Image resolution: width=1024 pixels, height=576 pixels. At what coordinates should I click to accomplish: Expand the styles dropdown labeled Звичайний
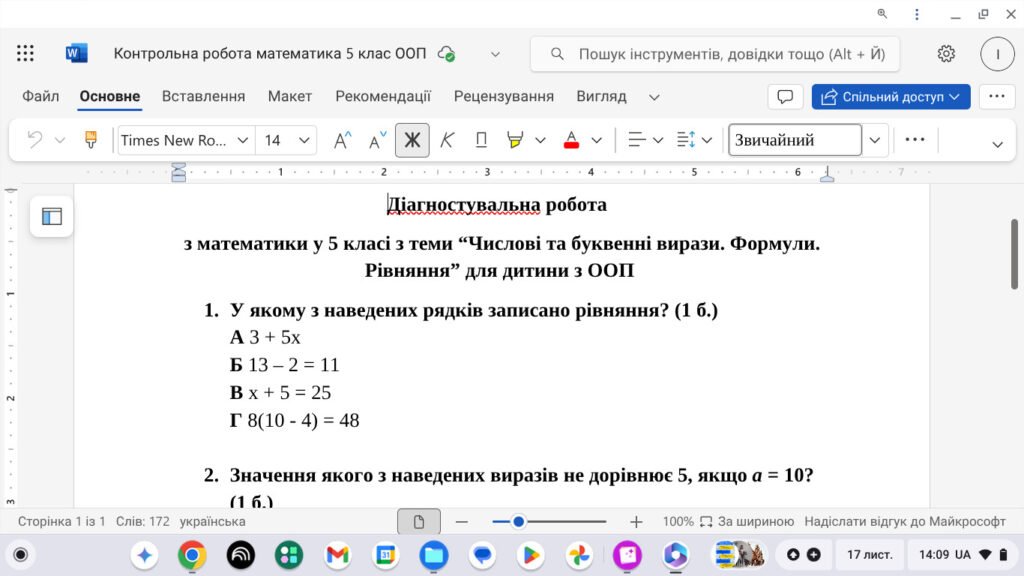pyautogui.click(x=875, y=140)
